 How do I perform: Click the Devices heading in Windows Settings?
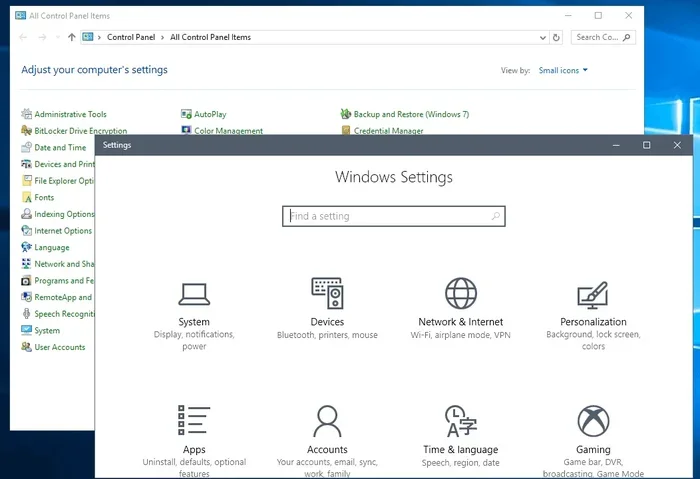pos(327,322)
